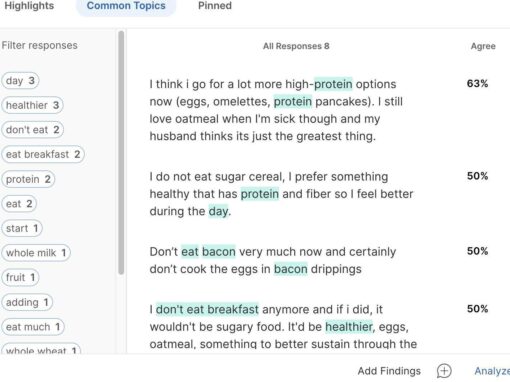Select the 'eat breakfast' topic filter
Image resolution: width=510 pixels, height=382 pixels.
tap(43, 154)
